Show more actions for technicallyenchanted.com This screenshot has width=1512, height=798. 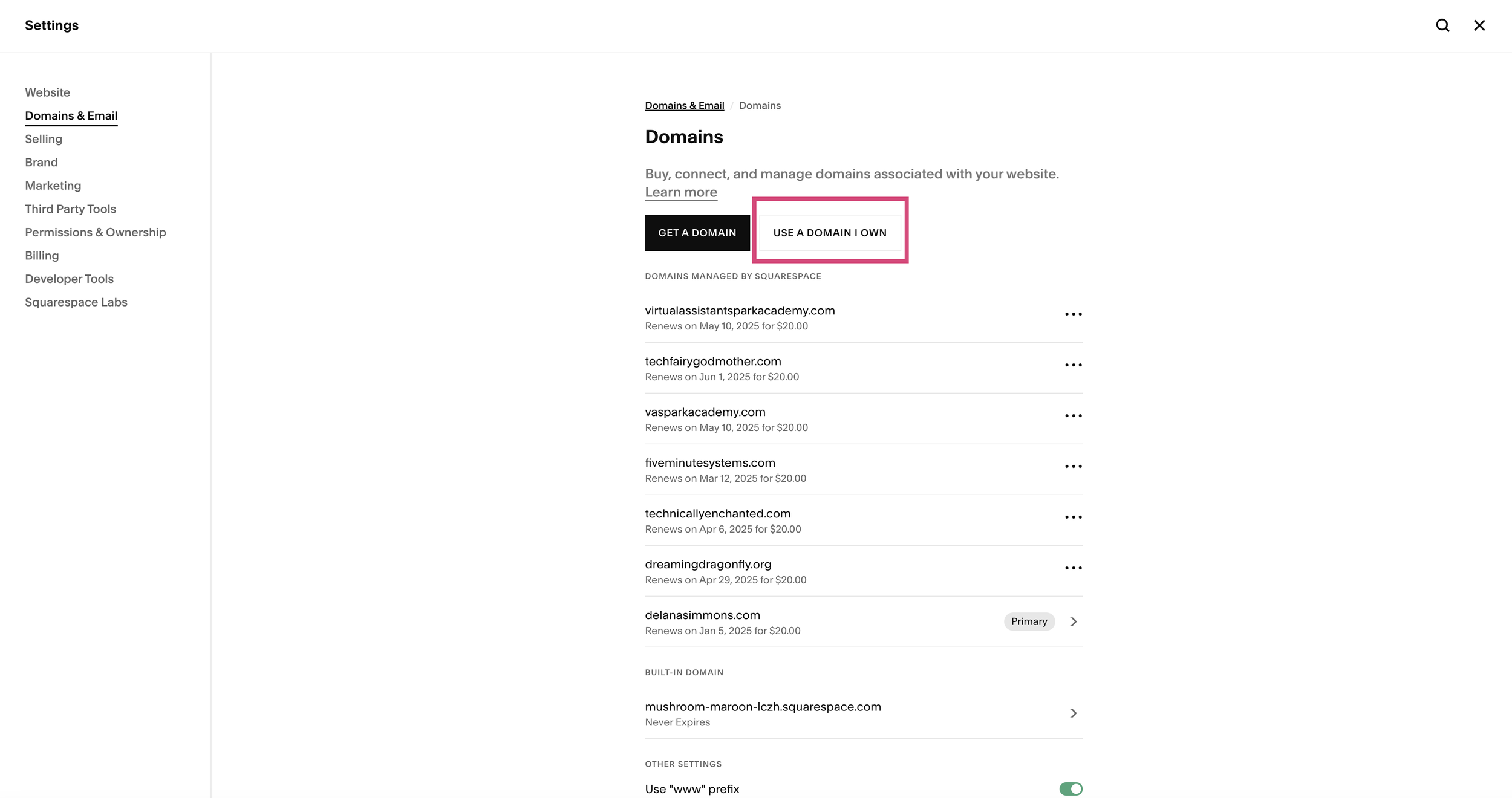[1073, 517]
